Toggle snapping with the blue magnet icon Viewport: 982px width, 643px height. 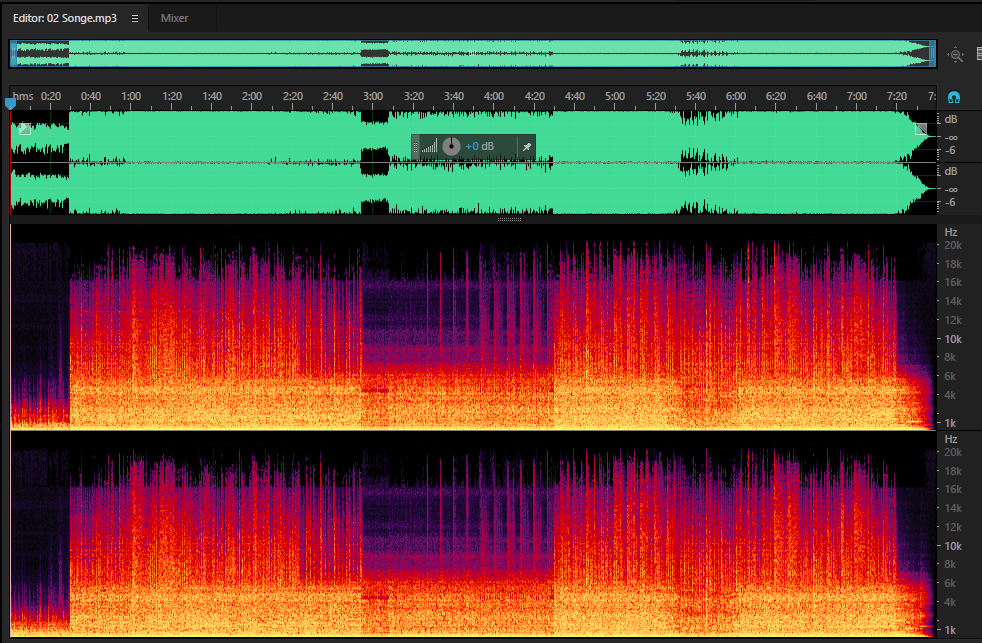click(x=954, y=97)
